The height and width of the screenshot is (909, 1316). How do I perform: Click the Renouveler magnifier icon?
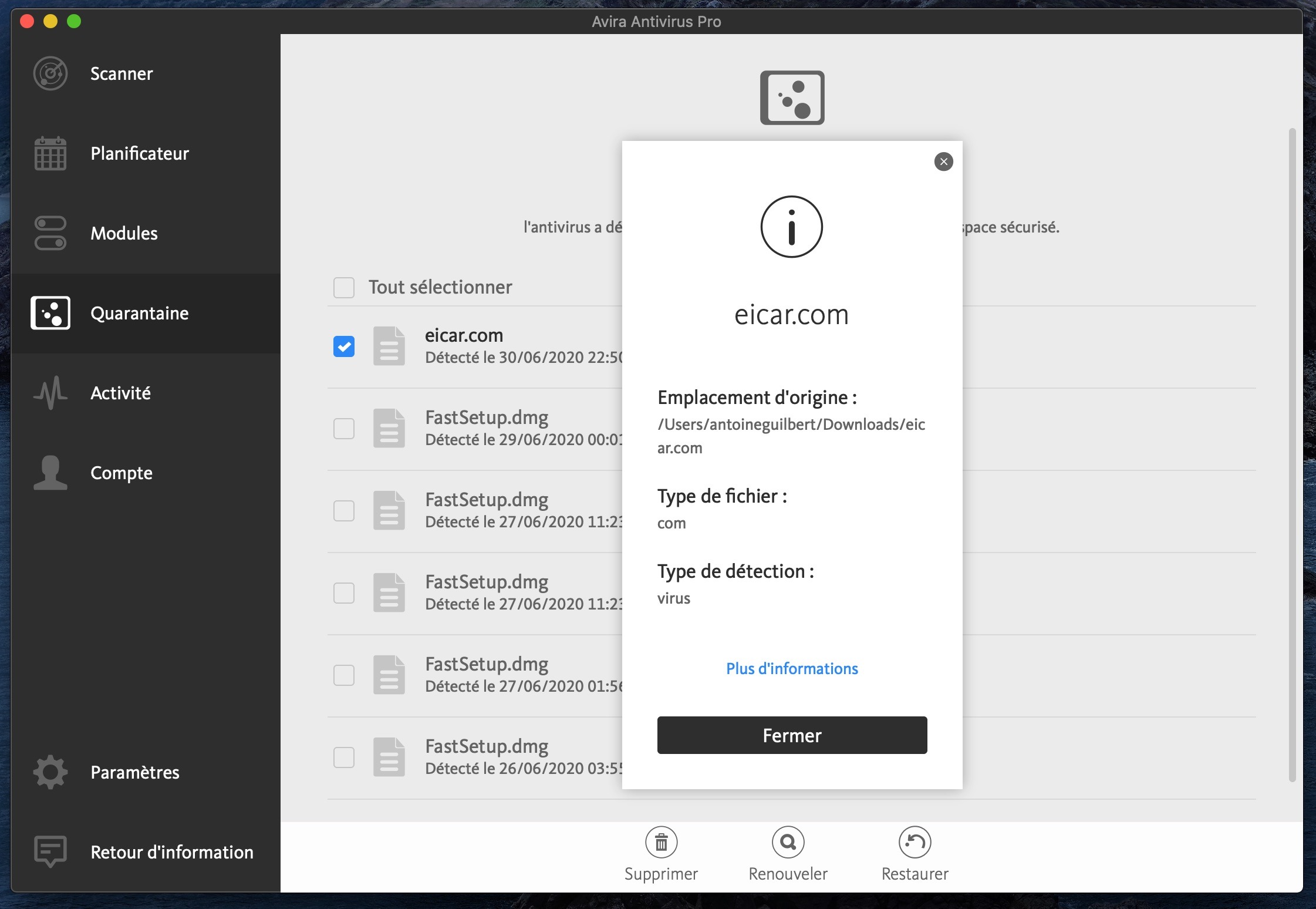tap(788, 842)
